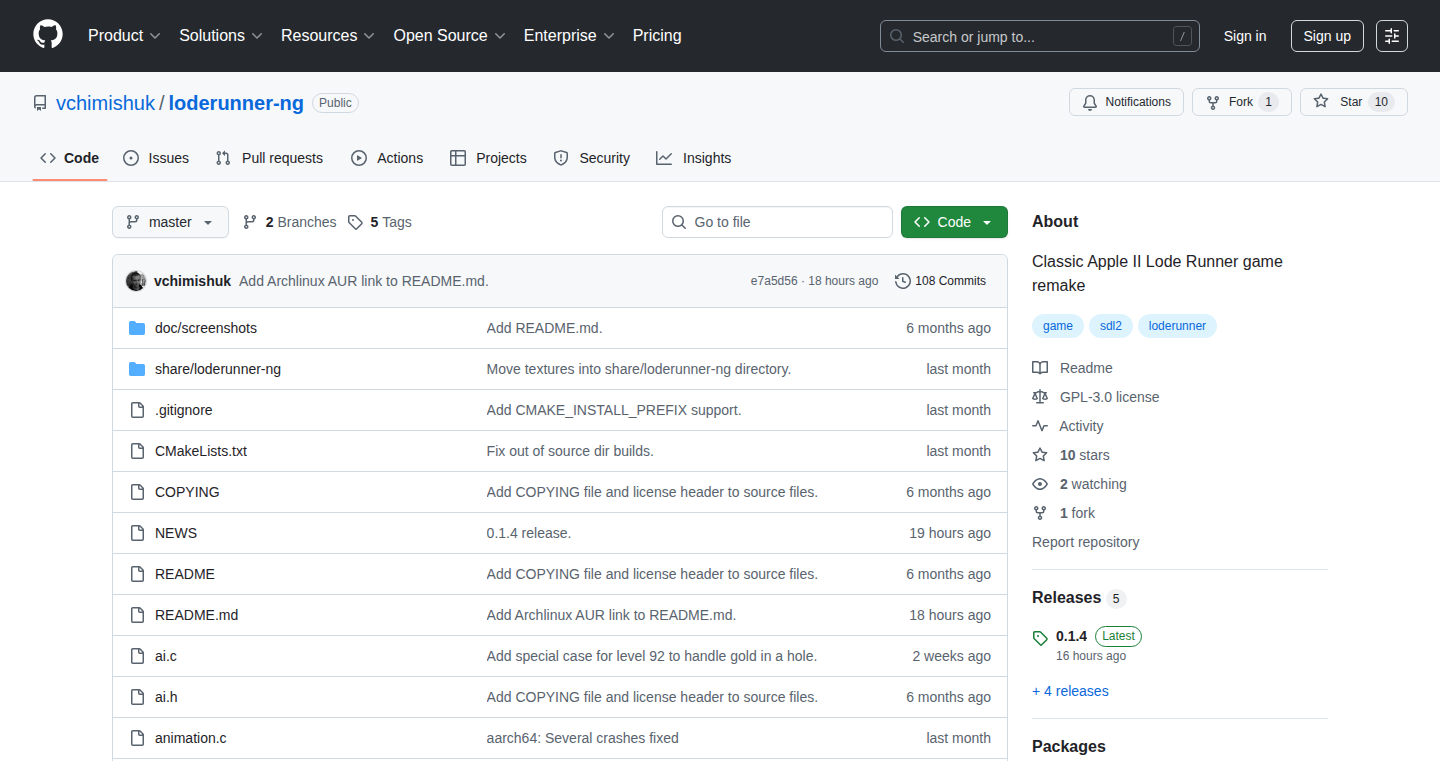Open the GitHub homepage logo
Screen dimensions: 1440x761
pos(48,35)
